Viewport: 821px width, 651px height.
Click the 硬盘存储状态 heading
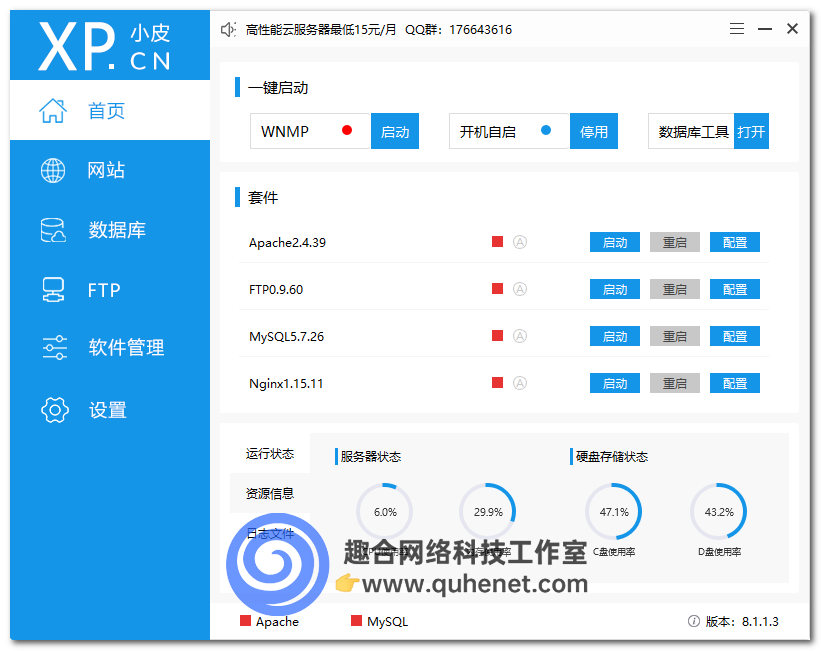[x=612, y=457]
